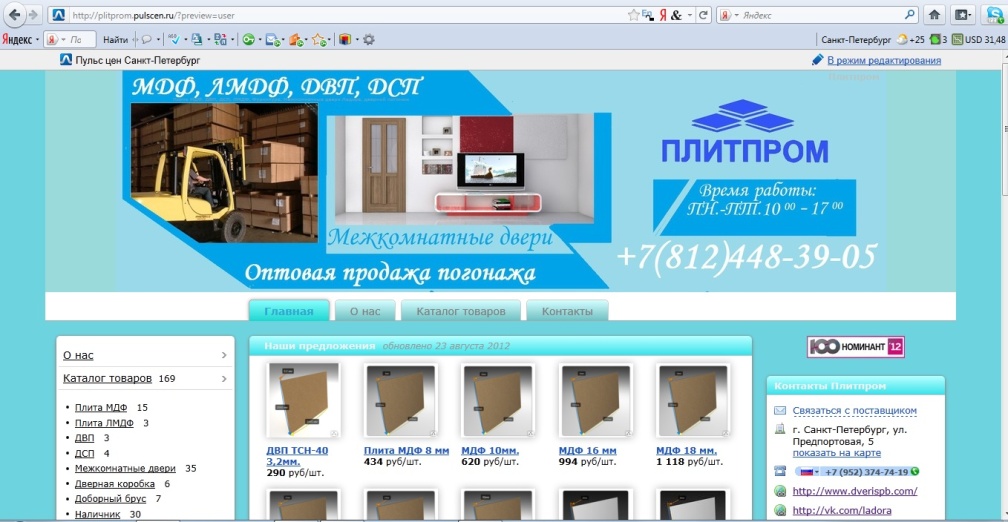
Task: Click the pencil icon beside edit mode link
Action: [x=817, y=60]
